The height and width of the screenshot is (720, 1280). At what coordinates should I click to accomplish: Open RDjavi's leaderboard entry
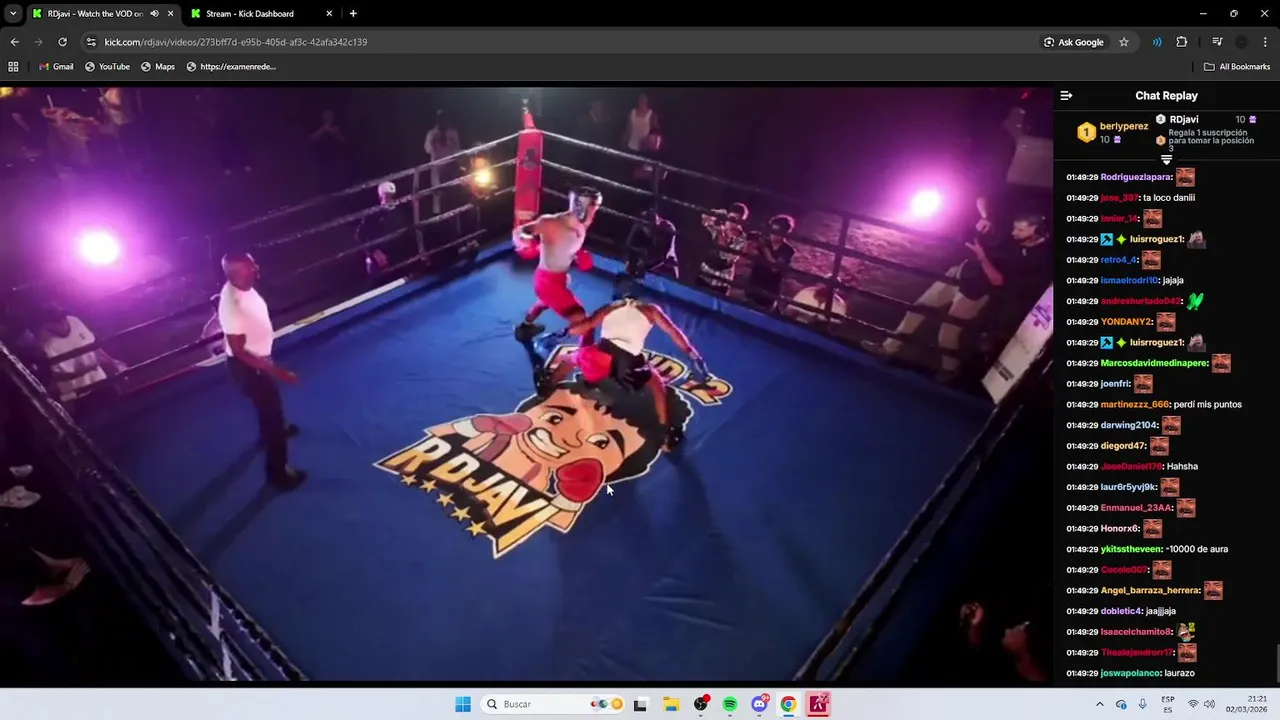(1206, 120)
